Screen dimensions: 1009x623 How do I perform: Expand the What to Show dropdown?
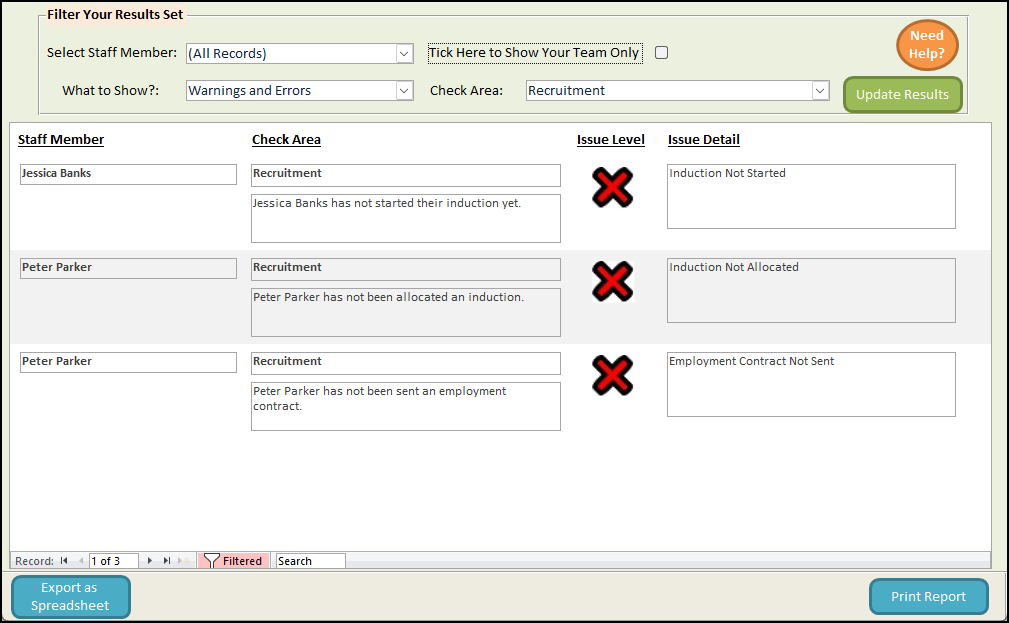coord(404,91)
